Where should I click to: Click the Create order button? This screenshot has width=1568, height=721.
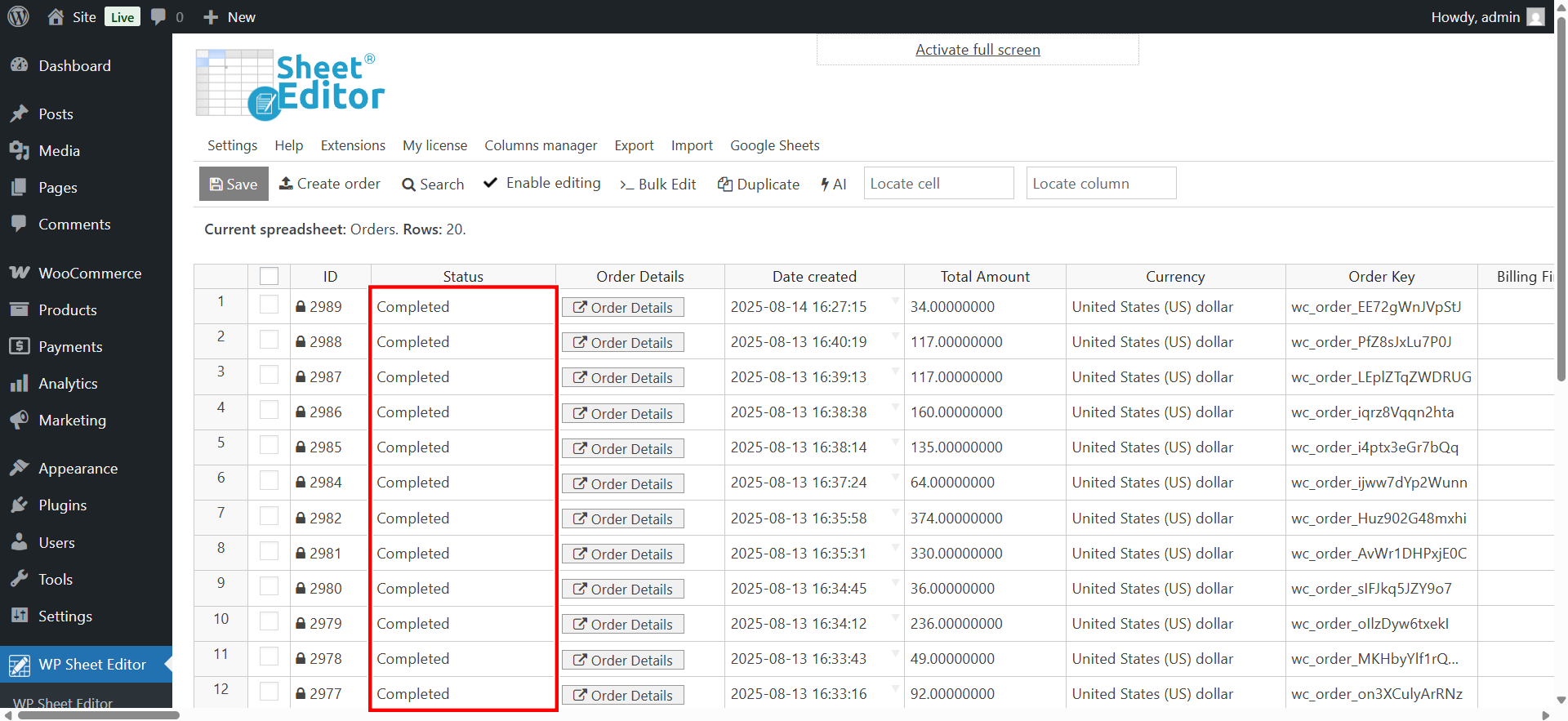(330, 184)
